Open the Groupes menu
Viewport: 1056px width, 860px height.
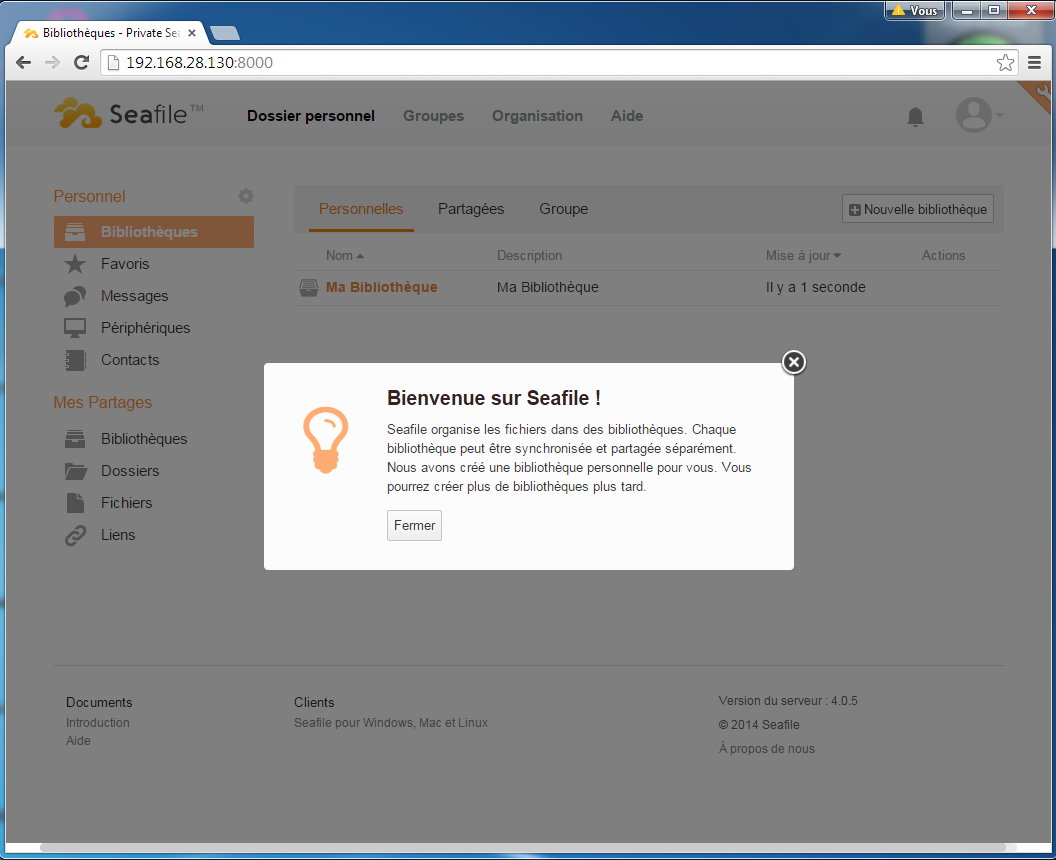click(x=434, y=116)
